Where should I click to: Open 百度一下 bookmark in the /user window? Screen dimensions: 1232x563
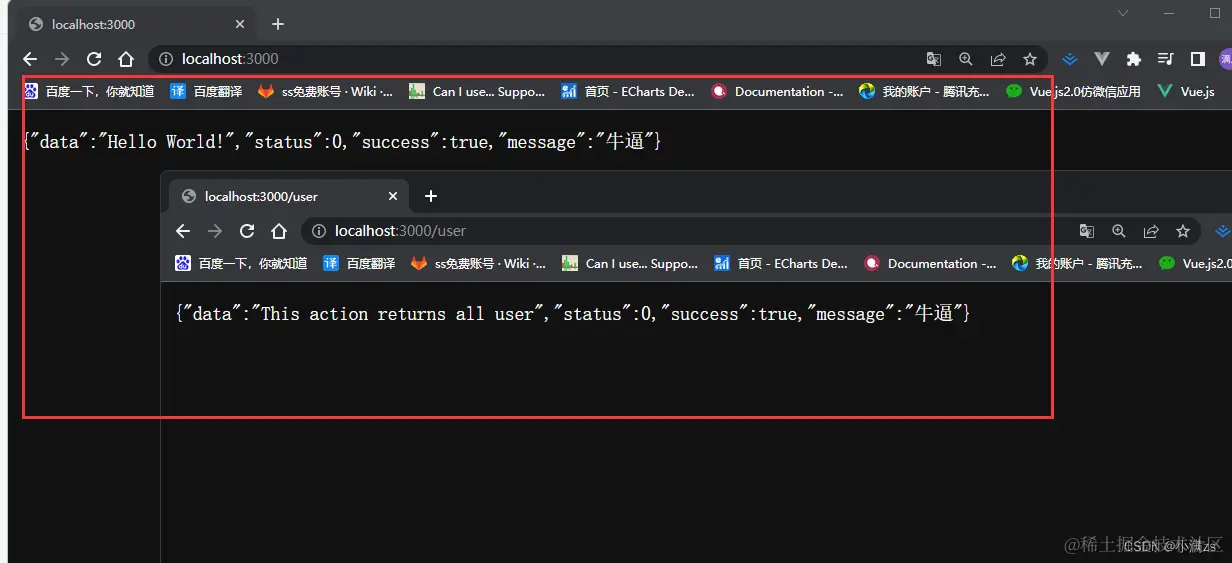pos(242,263)
